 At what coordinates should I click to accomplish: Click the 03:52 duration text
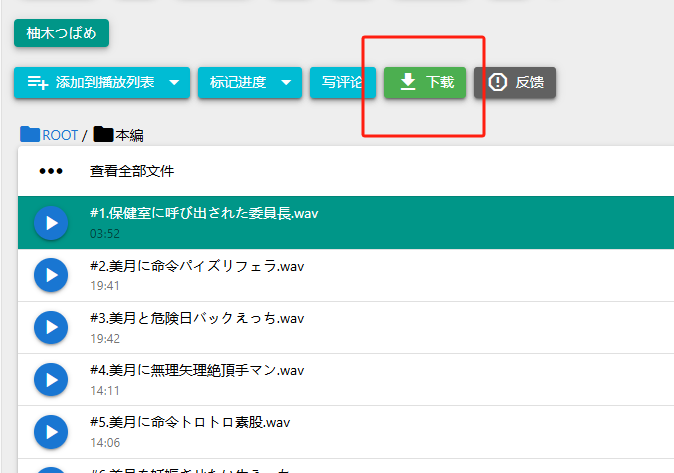[x=105, y=234]
